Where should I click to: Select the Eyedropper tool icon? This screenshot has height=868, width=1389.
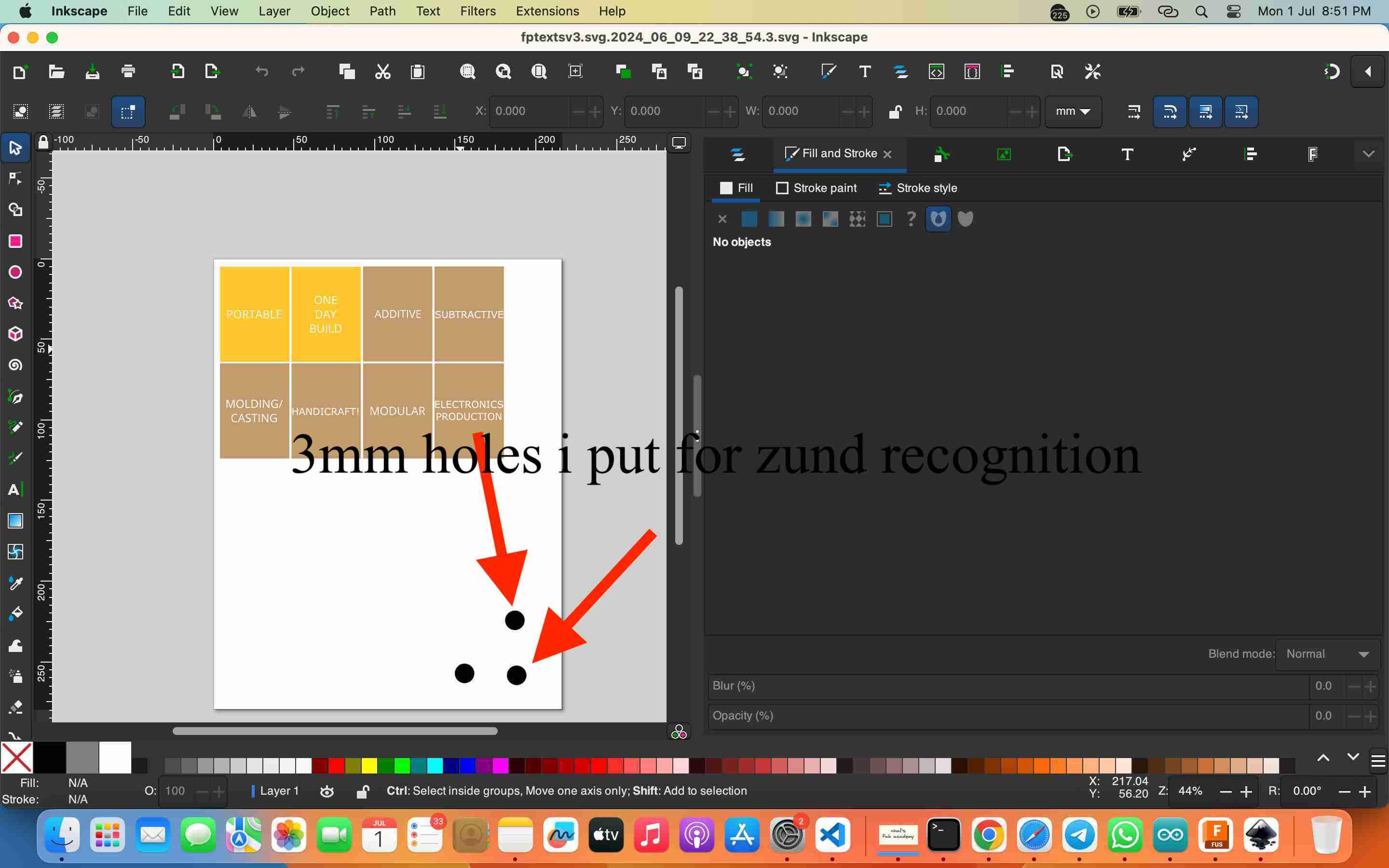point(16,582)
